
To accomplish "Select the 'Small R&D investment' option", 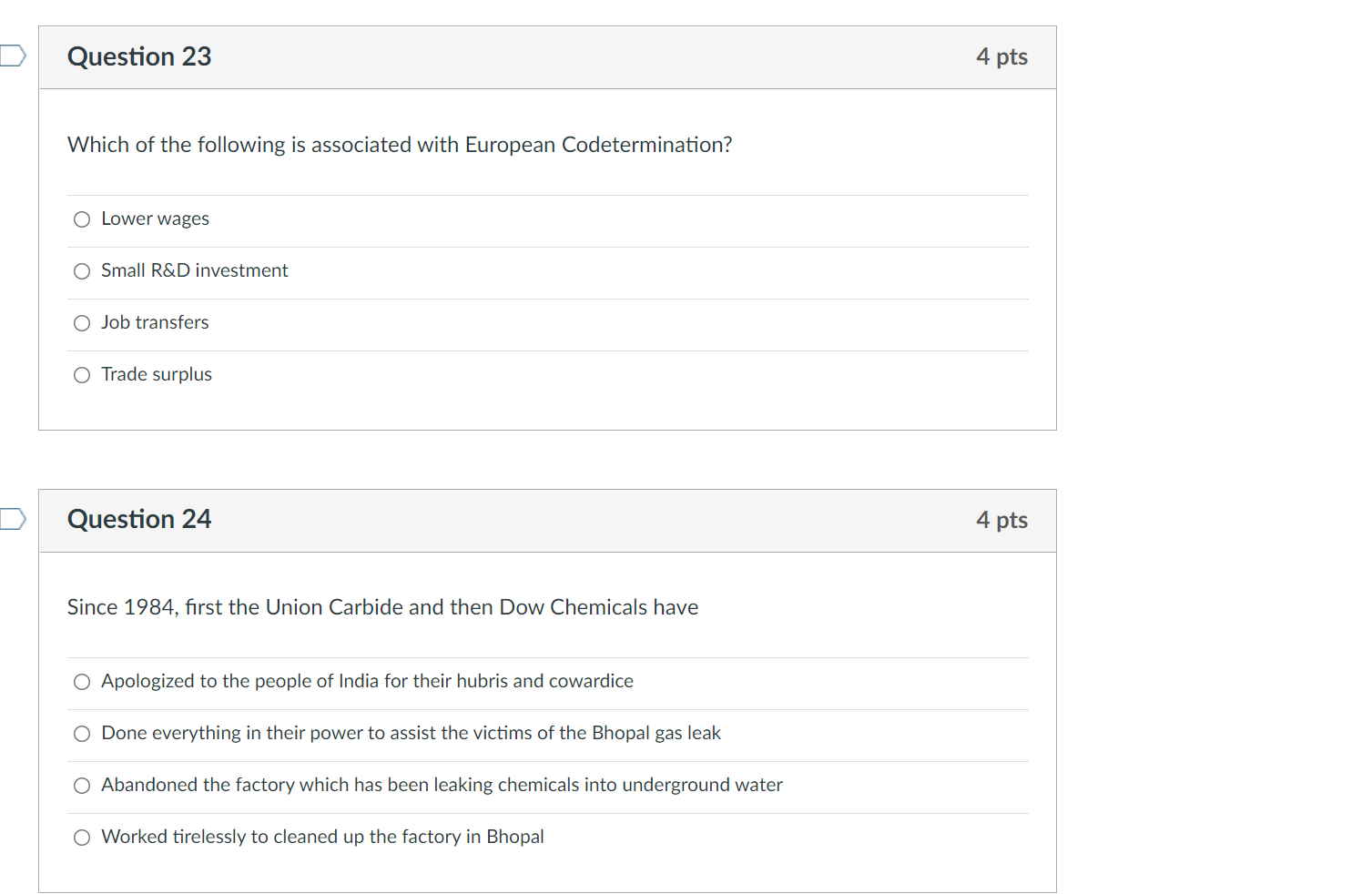I will [81, 271].
